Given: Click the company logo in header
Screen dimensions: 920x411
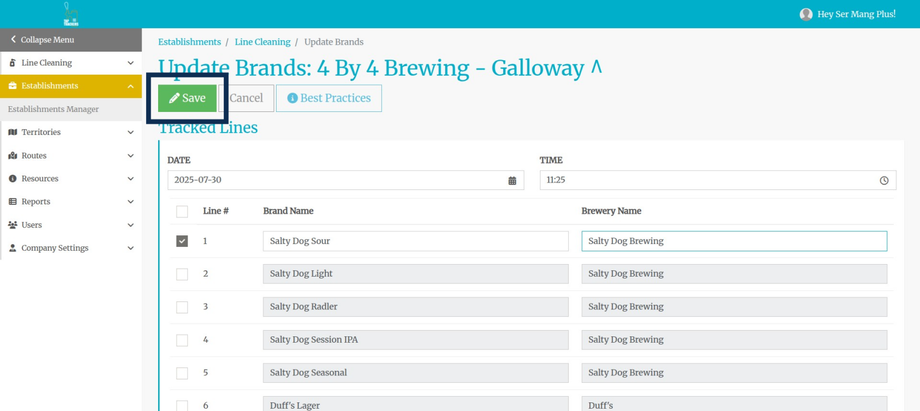Looking at the screenshot, I should coord(71,14).
